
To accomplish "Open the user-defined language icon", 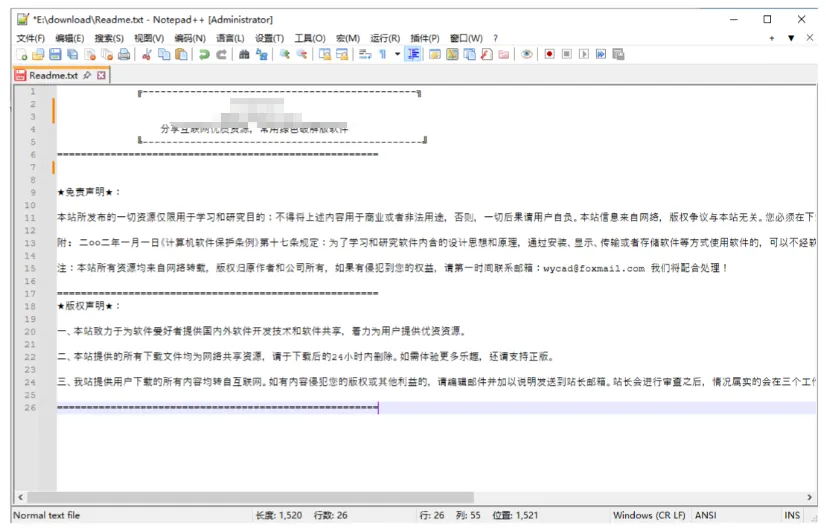I will click(435, 54).
